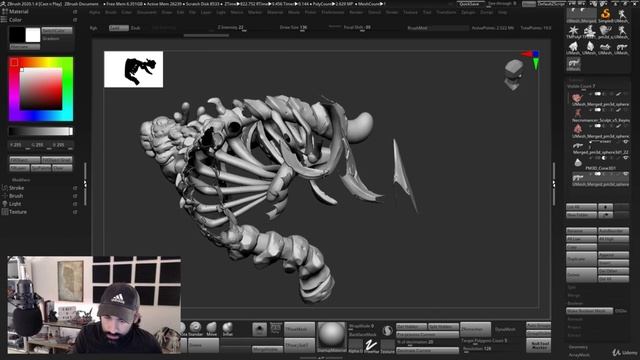Open the Alpha menu

(x=95, y=12)
